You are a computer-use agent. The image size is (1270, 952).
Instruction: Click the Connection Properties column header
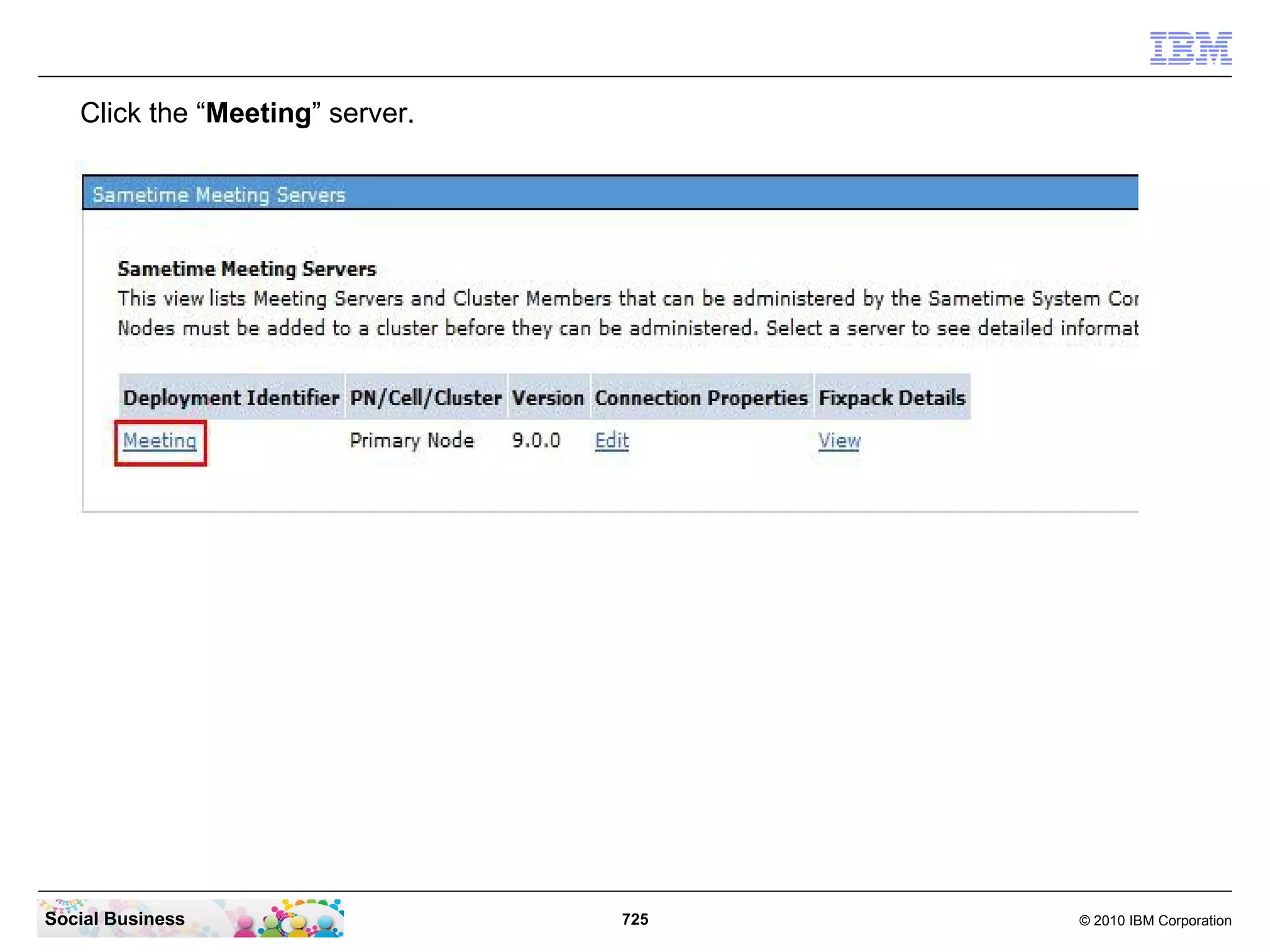coord(701,397)
